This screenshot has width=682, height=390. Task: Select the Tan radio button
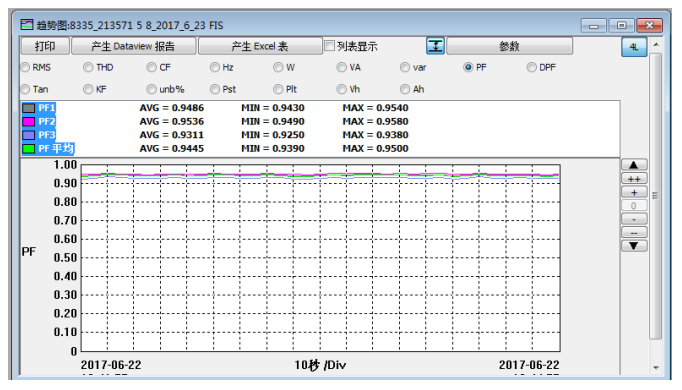click(x=25, y=89)
